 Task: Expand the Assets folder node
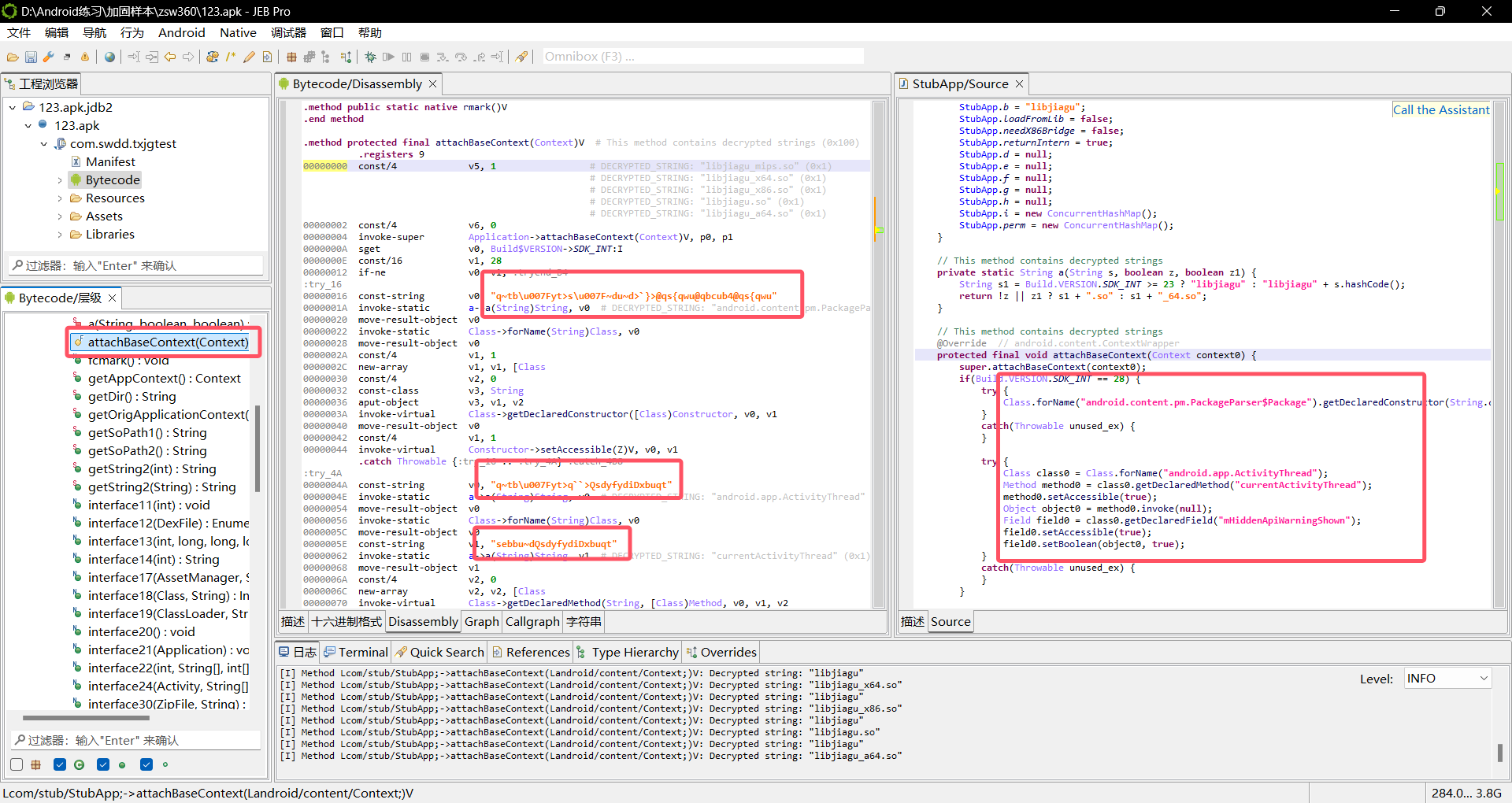click(x=60, y=216)
